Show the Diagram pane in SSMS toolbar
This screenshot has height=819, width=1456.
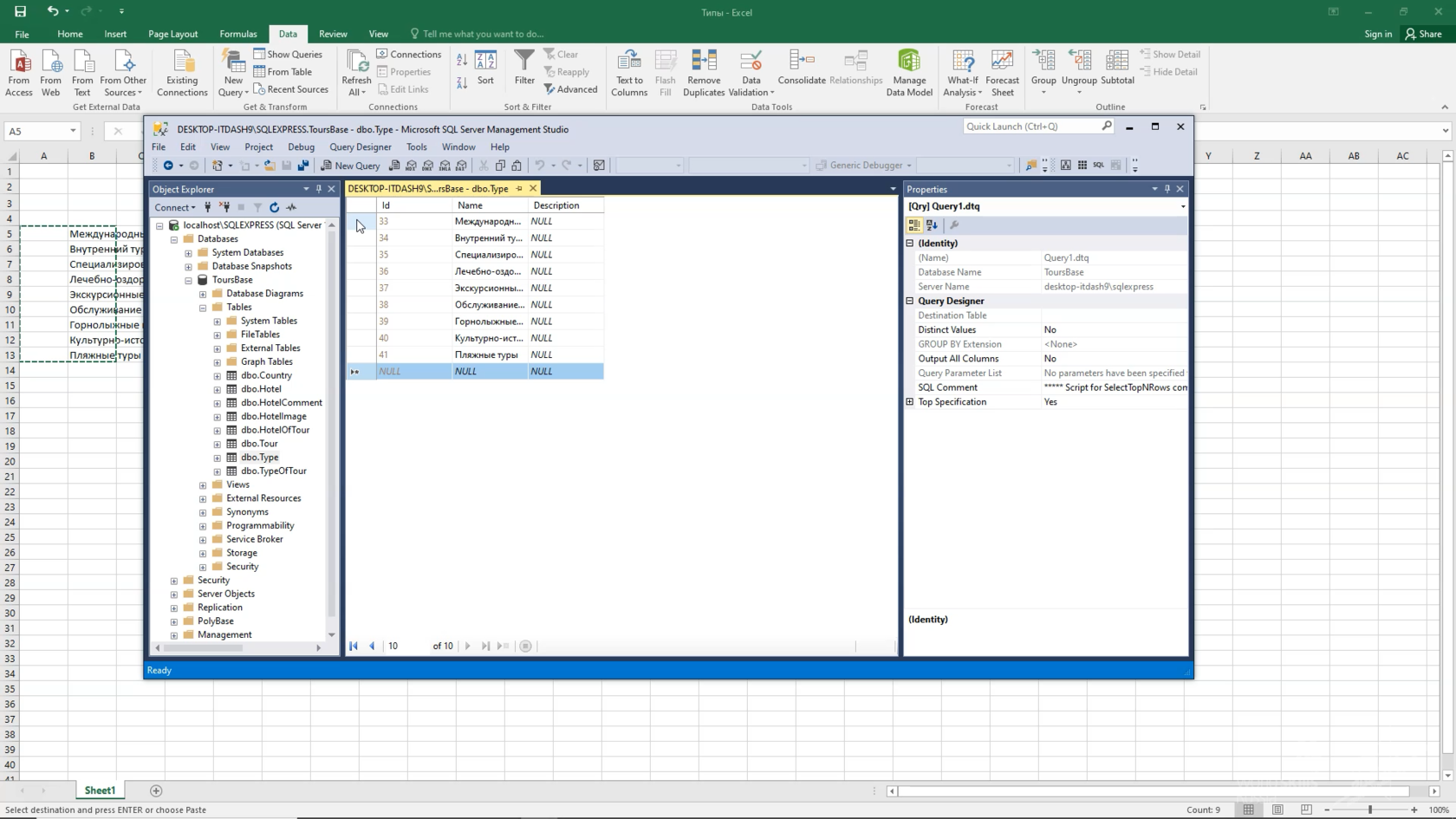pyautogui.click(x=1065, y=166)
